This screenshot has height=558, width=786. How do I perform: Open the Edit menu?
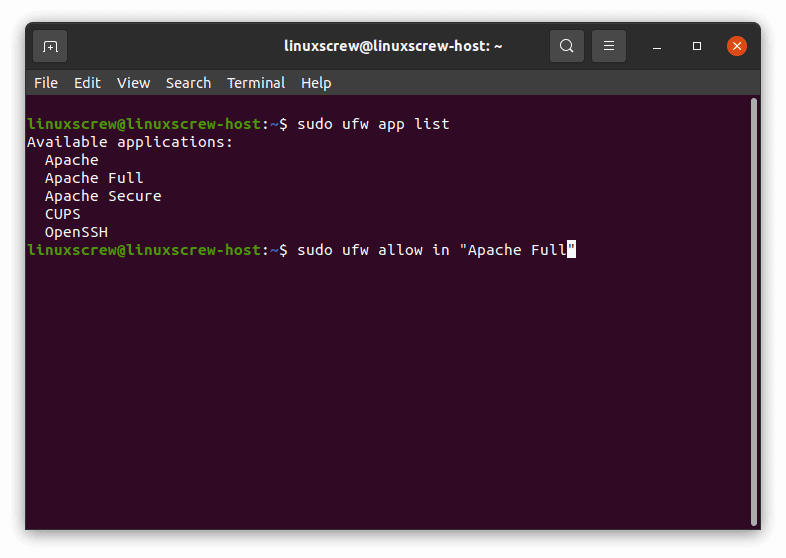(87, 83)
